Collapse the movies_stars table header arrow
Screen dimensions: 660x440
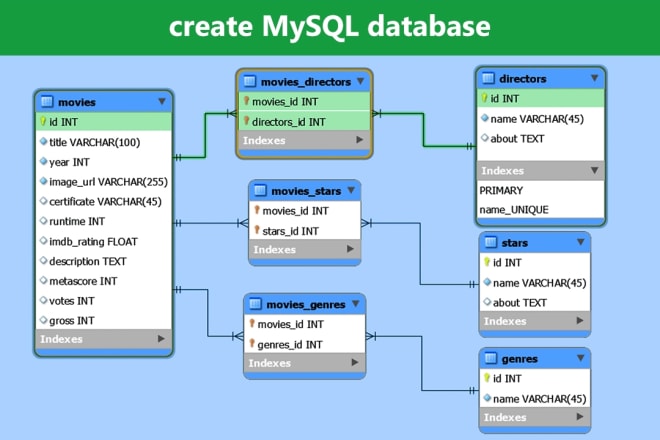[351, 190]
